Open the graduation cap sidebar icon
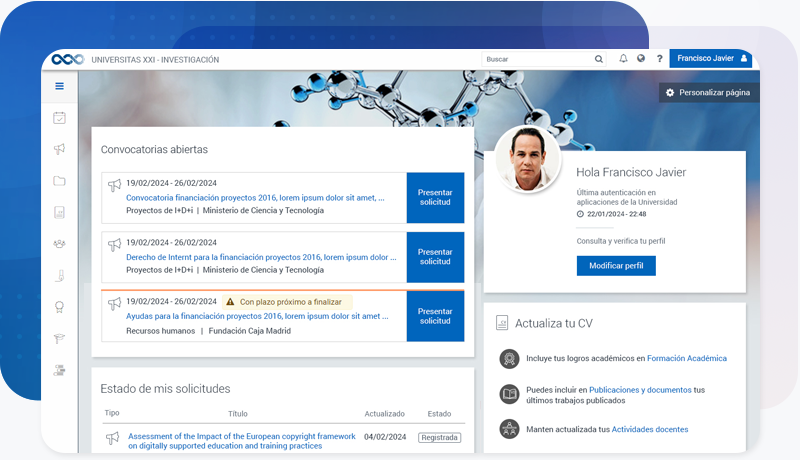Screen dimensions: 800x460 pos(59,338)
